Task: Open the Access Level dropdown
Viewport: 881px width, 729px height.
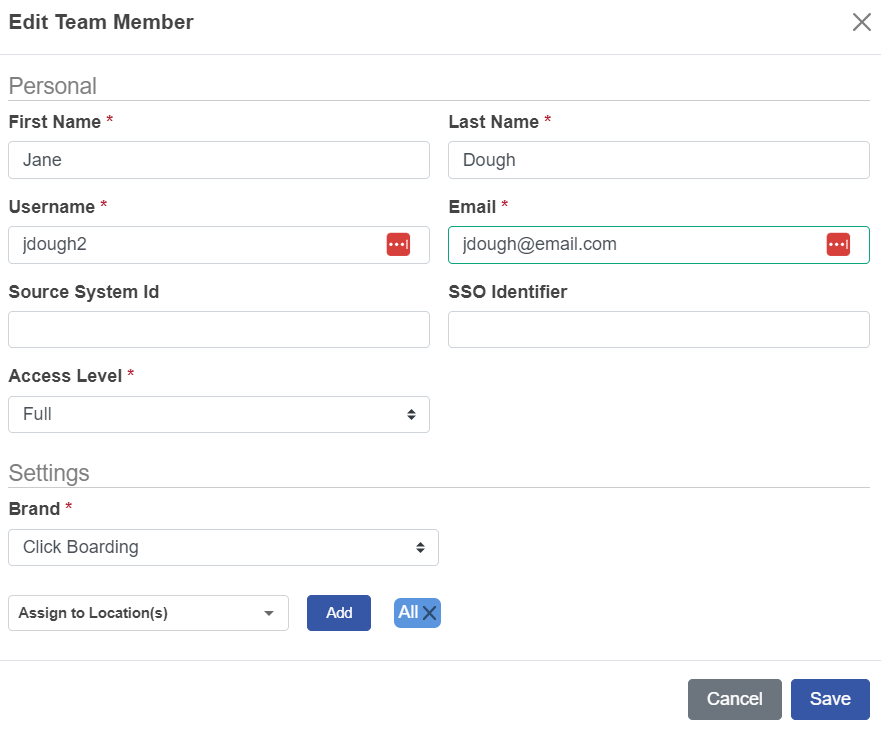Action: click(218, 414)
